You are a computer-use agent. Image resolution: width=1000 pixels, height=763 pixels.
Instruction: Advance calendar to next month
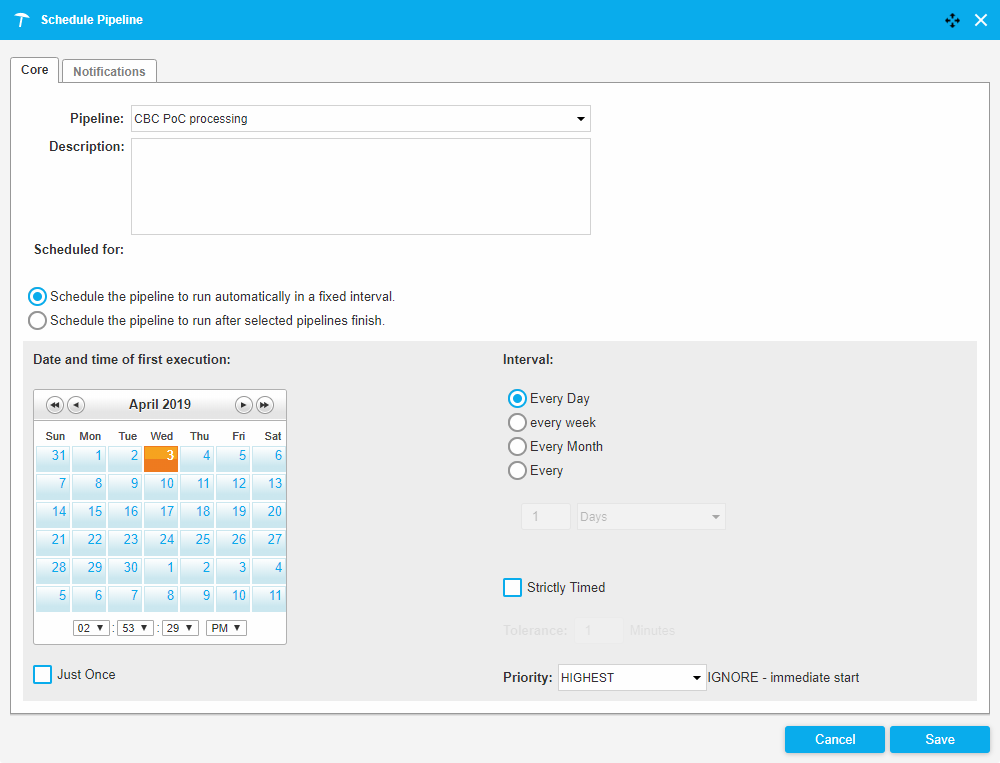pos(243,405)
